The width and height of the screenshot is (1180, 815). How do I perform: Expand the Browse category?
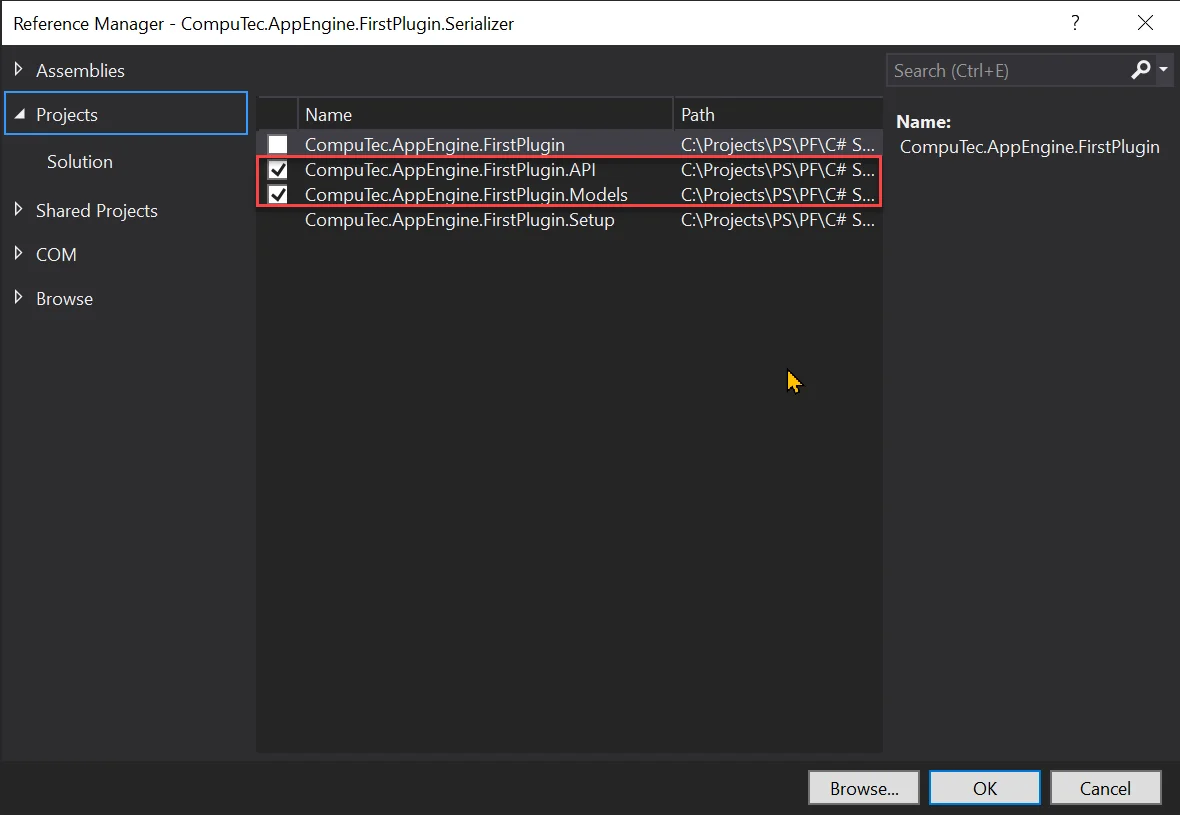(x=19, y=298)
